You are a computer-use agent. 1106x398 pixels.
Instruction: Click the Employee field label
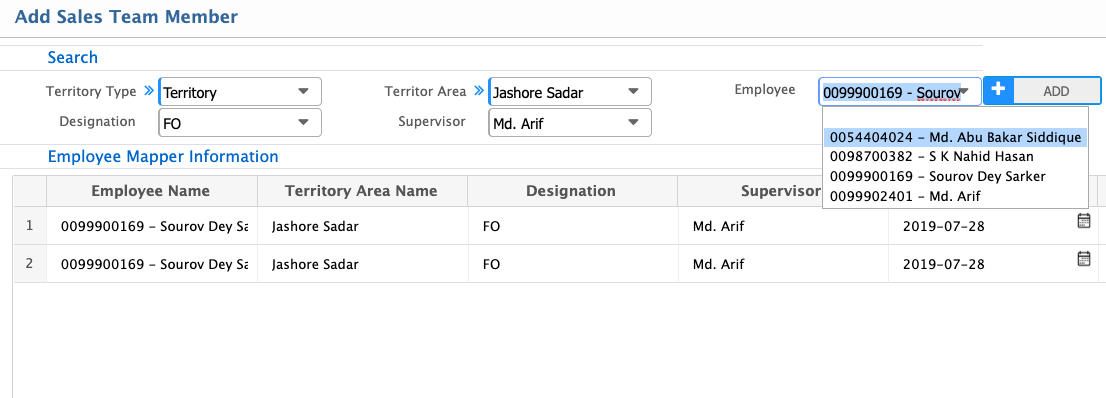coord(765,90)
